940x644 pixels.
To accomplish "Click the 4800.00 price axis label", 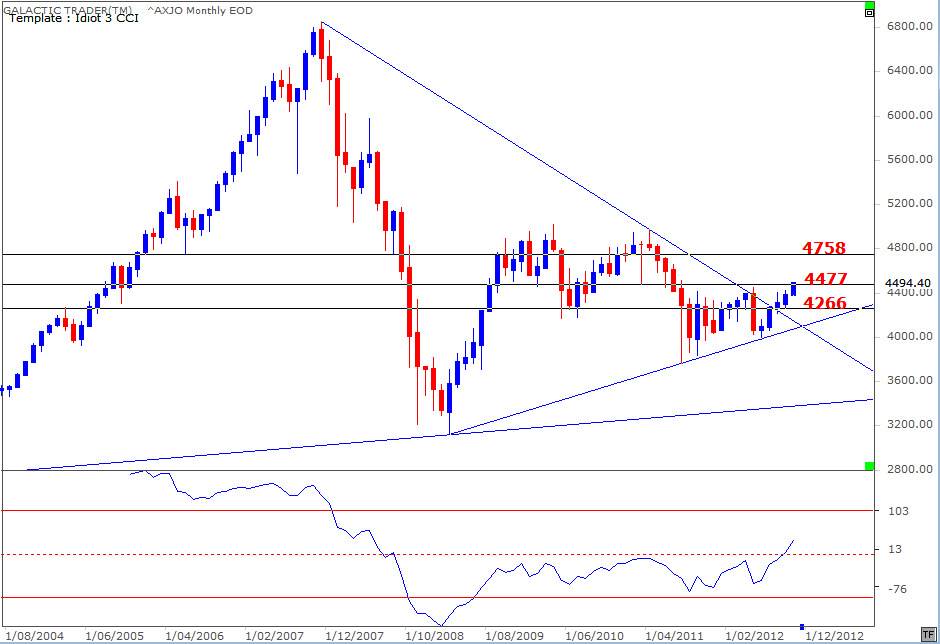I will [x=909, y=248].
